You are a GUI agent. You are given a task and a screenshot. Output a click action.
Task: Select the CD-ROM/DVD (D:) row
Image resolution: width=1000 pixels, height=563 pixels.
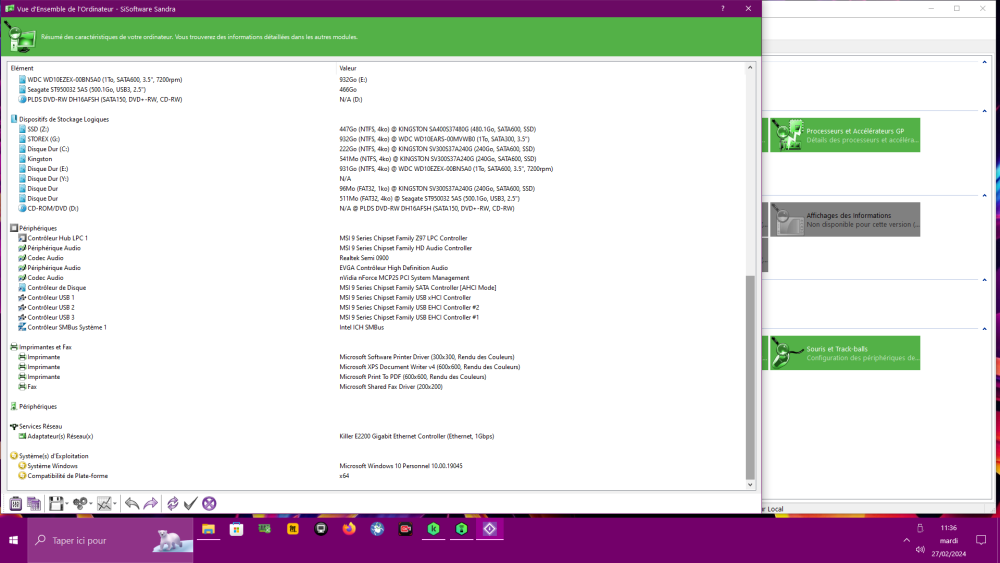(x=376, y=208)
